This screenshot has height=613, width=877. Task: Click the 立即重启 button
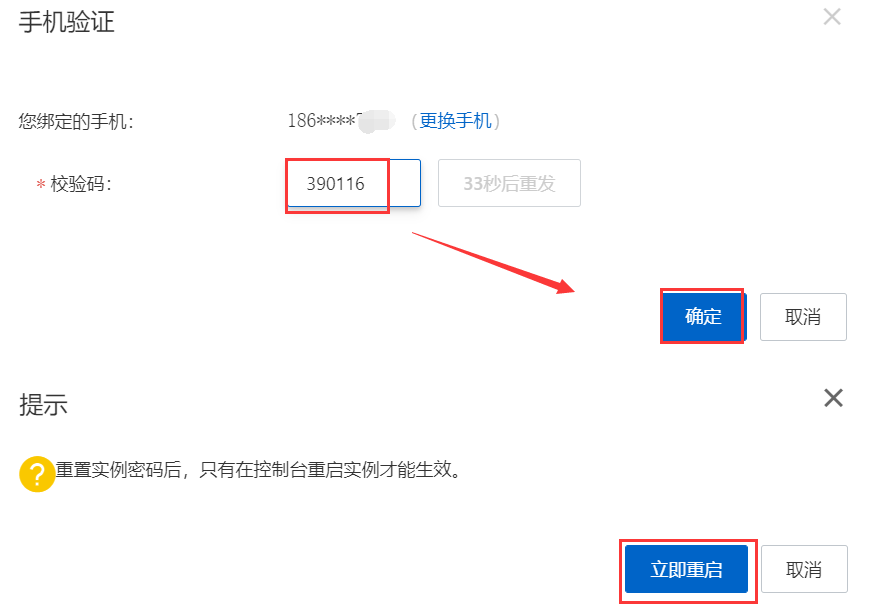coord(686,569)
